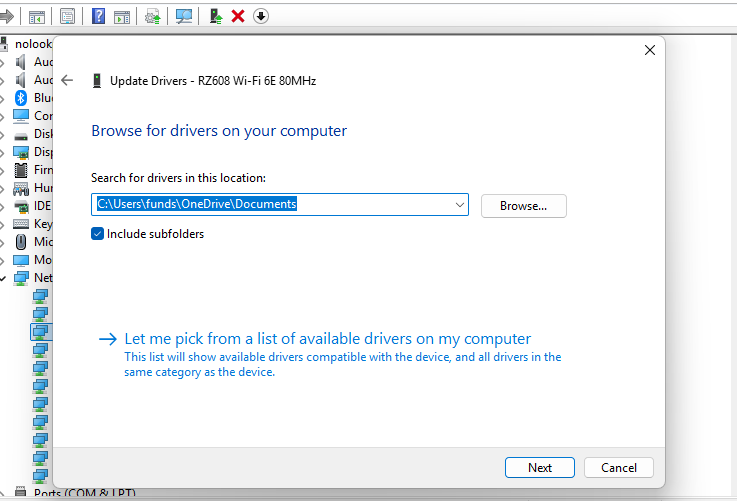Click the blue Help question-mark toolbar icon

[98, 16]
